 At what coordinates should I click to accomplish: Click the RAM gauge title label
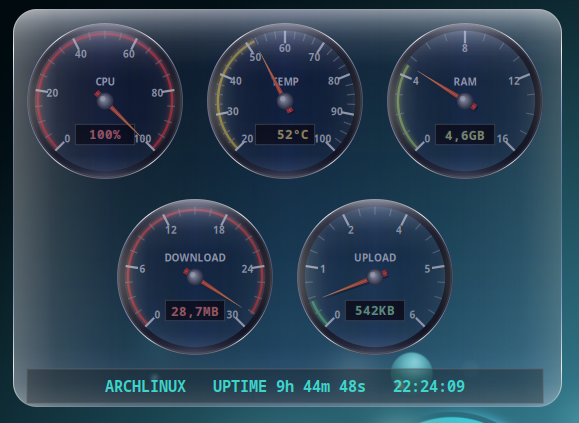tap(465, 82)
